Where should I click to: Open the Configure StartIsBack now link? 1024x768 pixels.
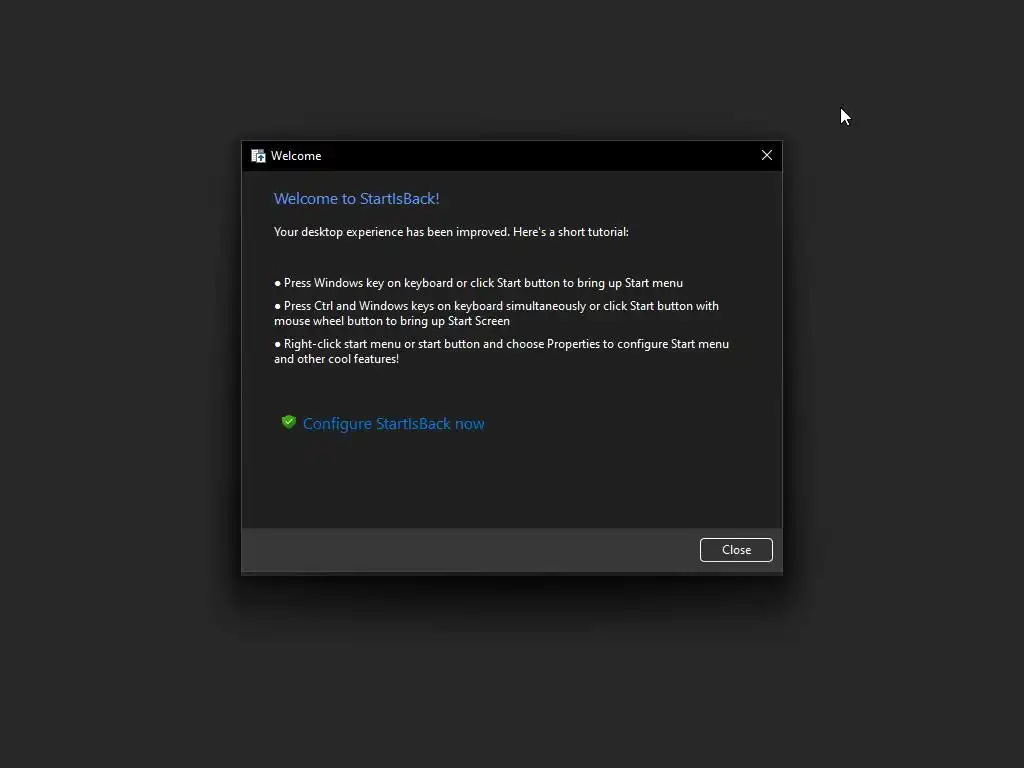click(x=393, y=424)
